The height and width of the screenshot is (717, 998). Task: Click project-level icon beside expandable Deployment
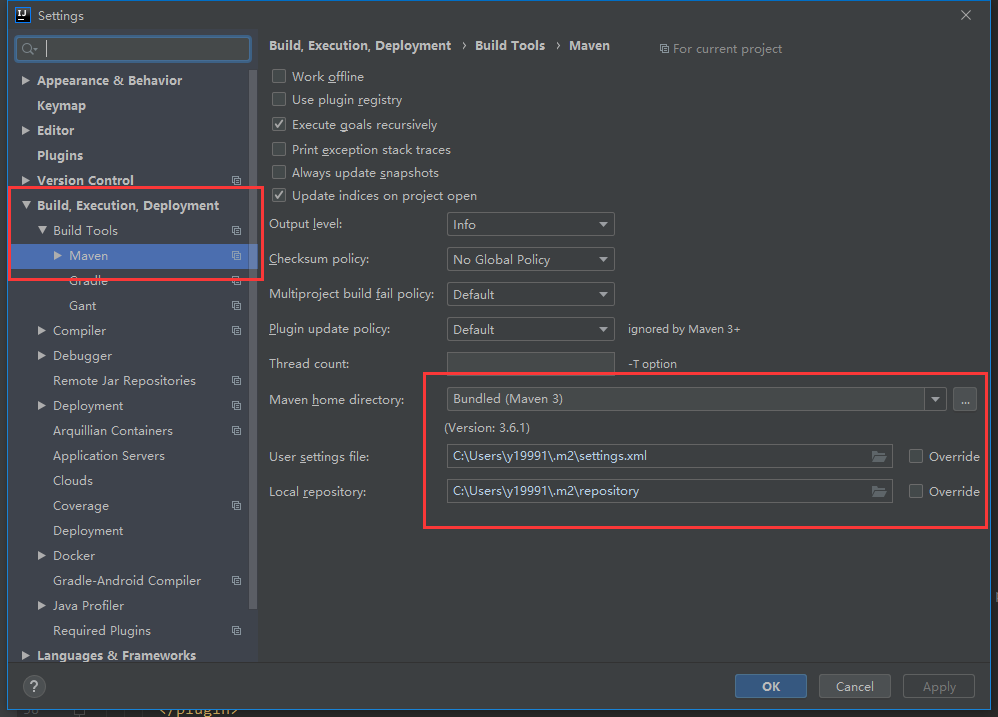point(237,406)
